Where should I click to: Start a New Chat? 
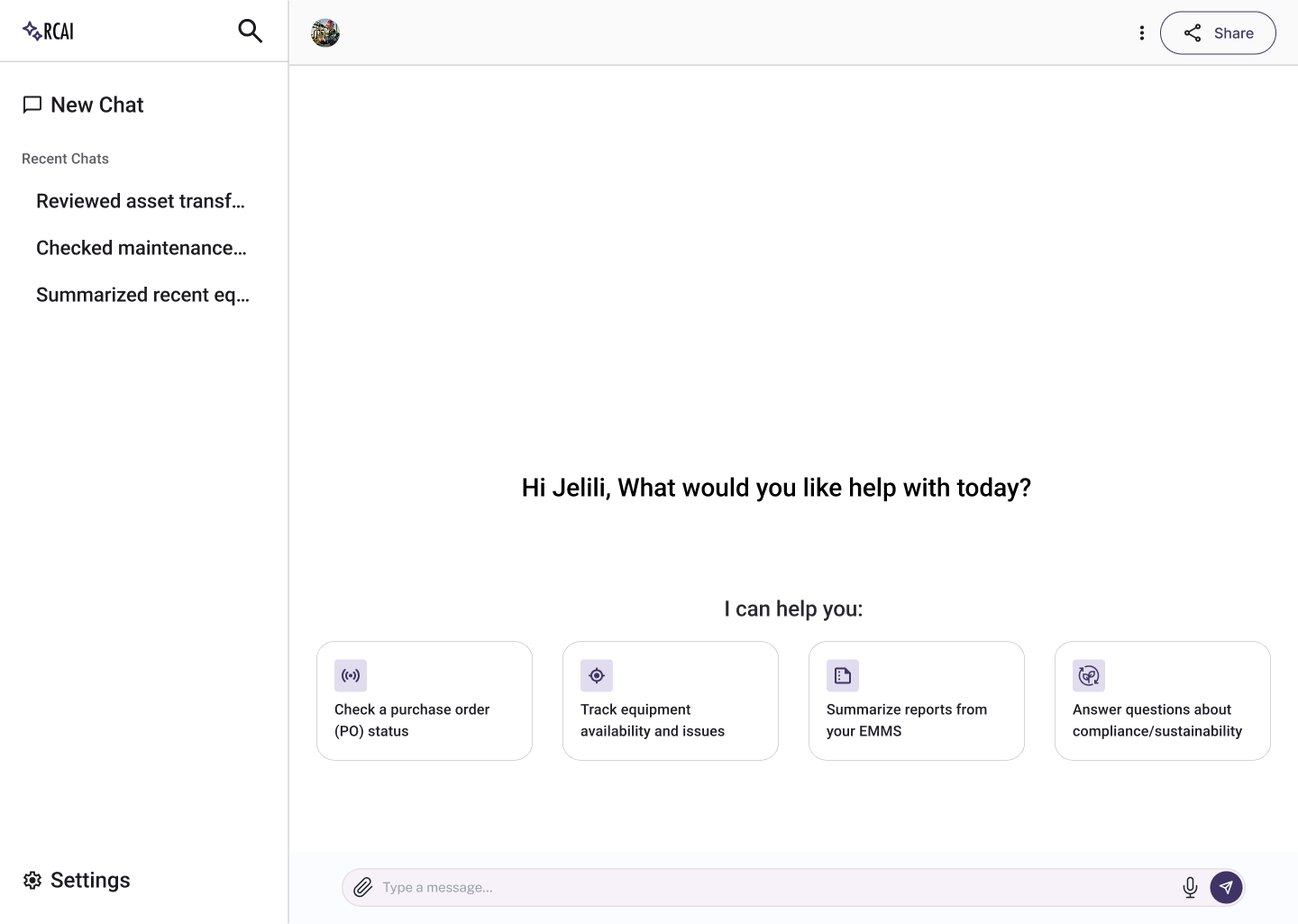[x=96, y=105]
